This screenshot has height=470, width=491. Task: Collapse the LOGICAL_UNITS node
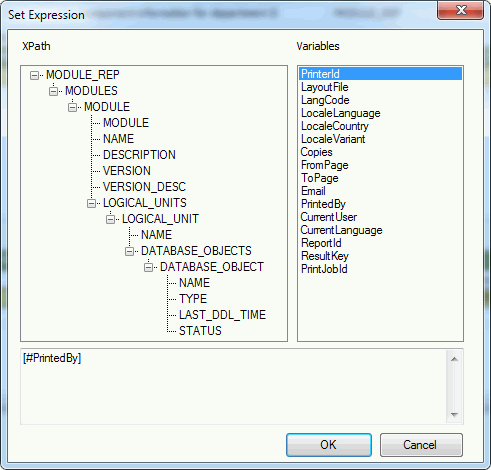click(x=91, y=203)
